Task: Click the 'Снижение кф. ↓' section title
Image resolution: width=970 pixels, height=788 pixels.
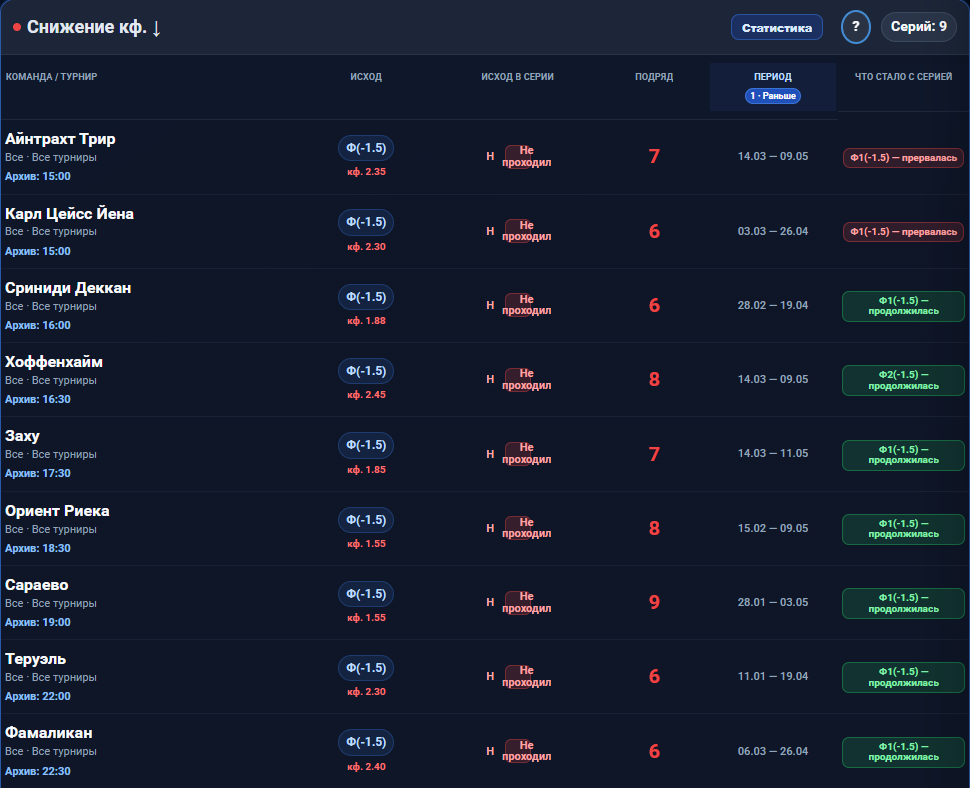Action: coord(93,27)
